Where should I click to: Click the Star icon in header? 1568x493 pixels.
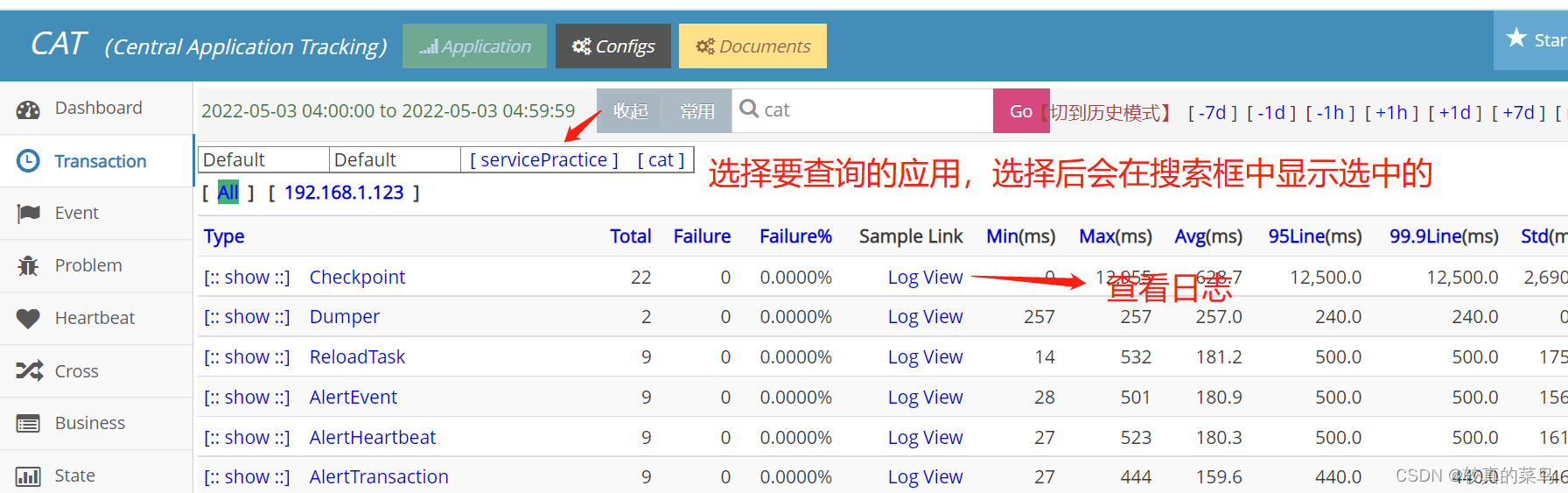(1516, 38)
